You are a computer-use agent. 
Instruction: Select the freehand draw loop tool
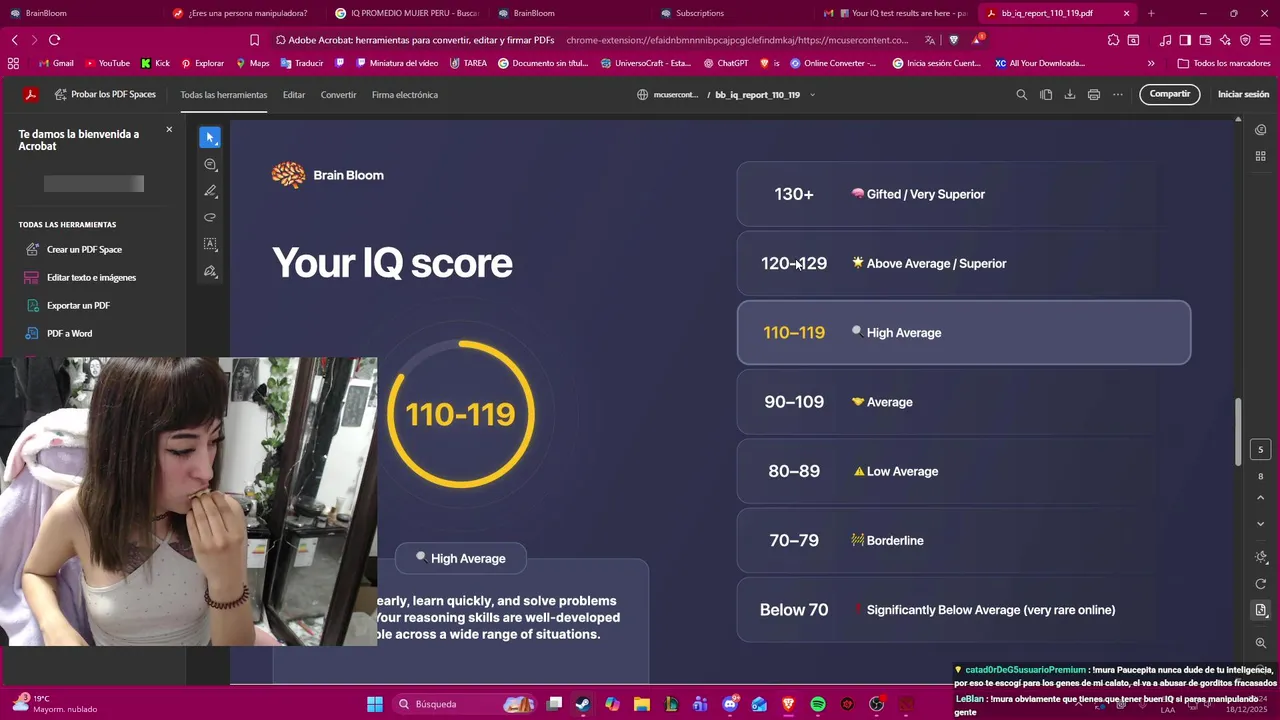210,217
